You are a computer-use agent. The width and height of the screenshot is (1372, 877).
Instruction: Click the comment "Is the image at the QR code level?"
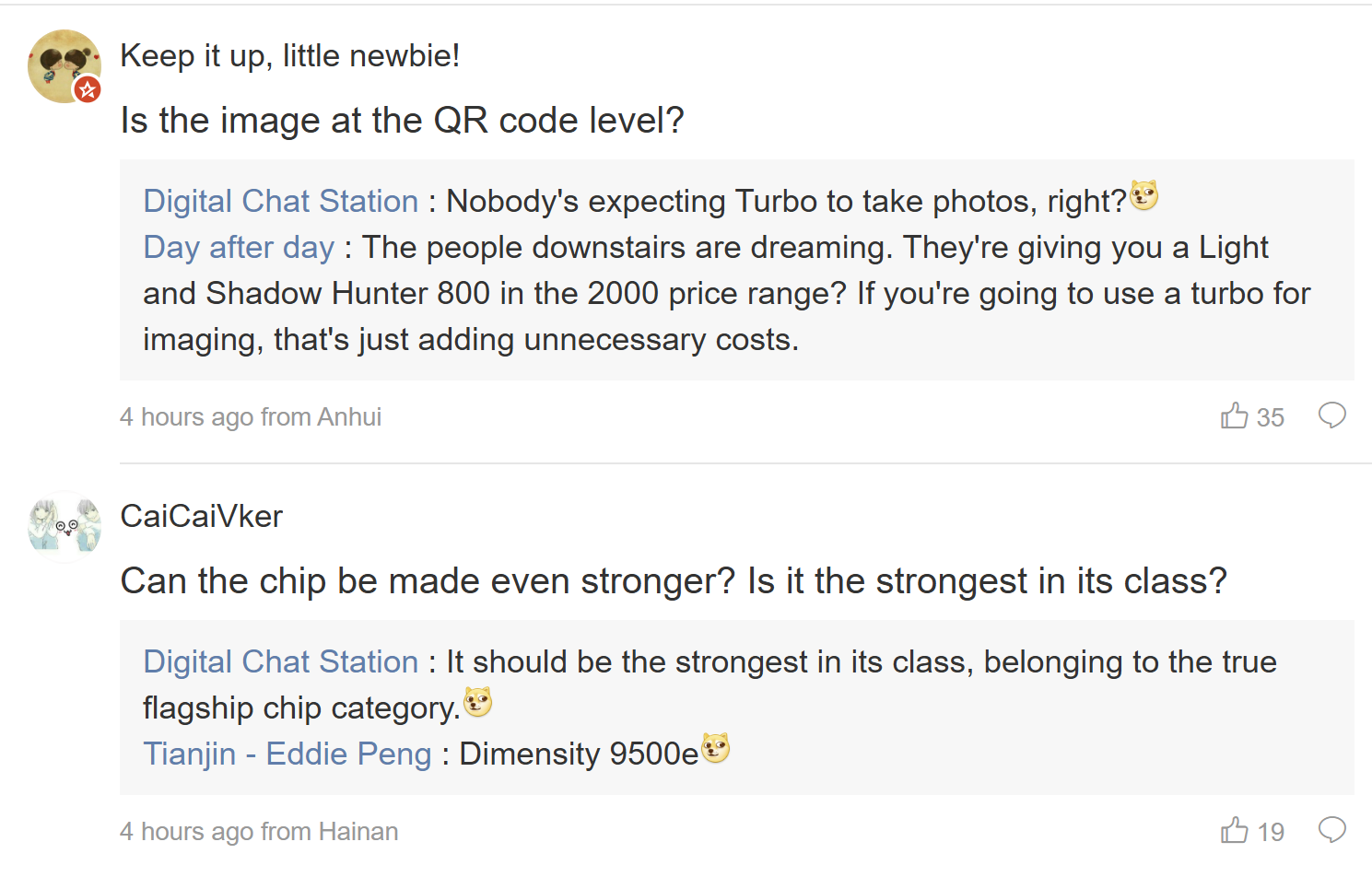click(x=402, y=121)
